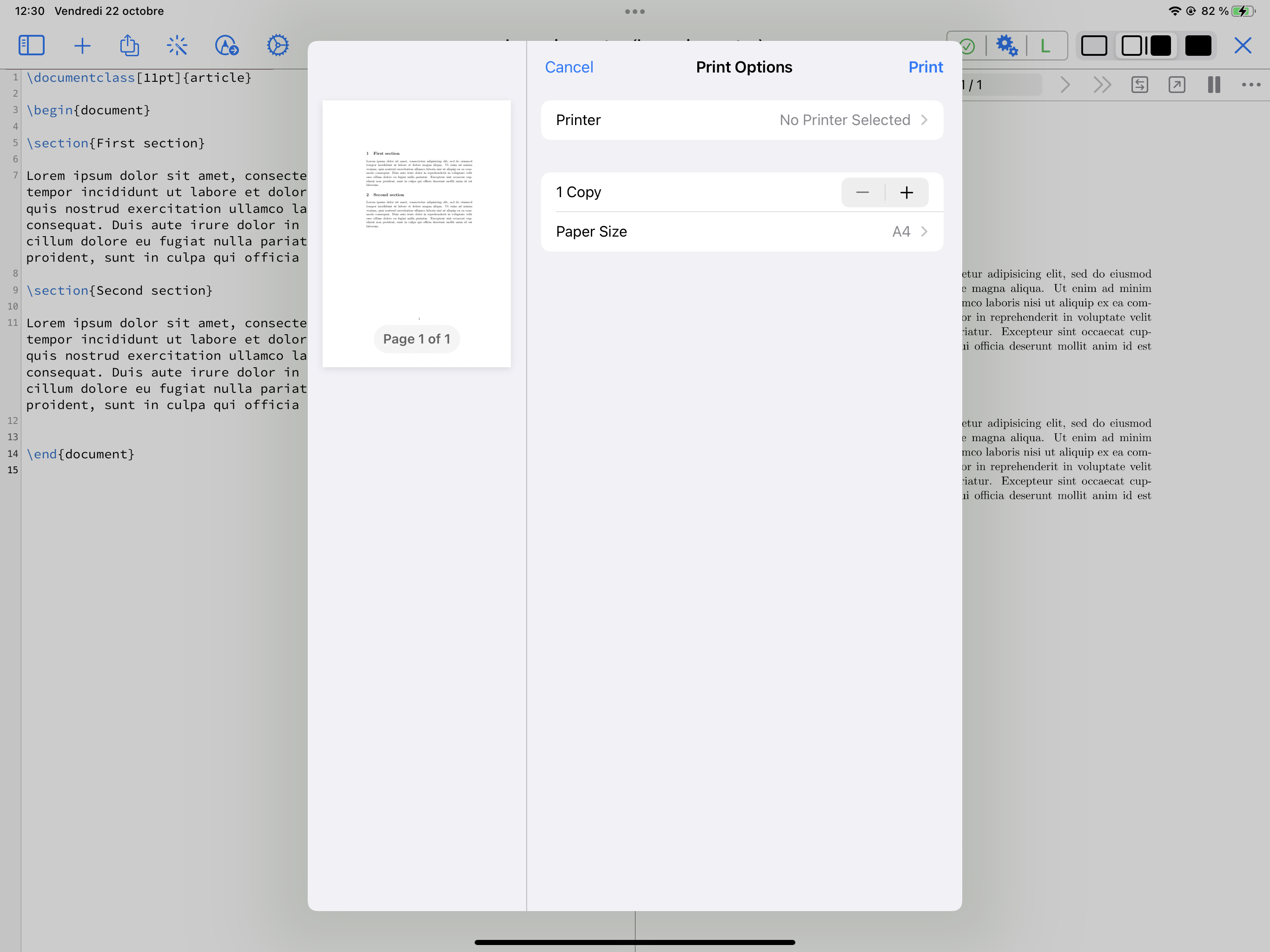Open preview in external window icon
The height and width of the screenshot is (952, 1270).
pyautogui.click(x=1177, y=85)
